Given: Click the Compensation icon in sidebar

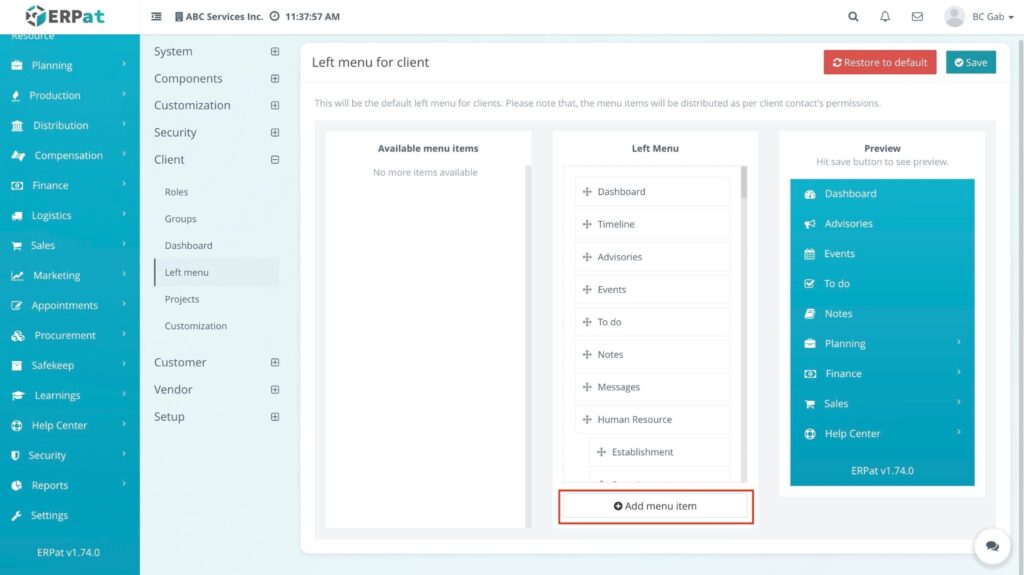Looking at the screenshot, I should 18,156.
